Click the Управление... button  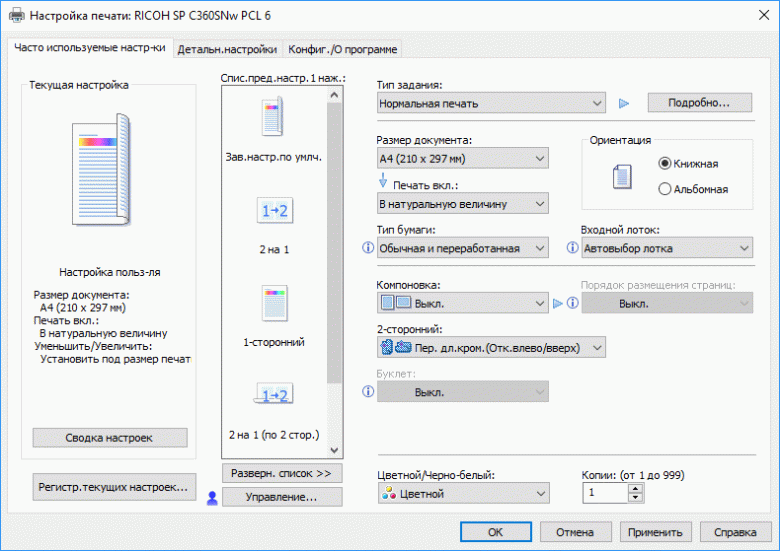pyautogui.click(x=282, y=497)
